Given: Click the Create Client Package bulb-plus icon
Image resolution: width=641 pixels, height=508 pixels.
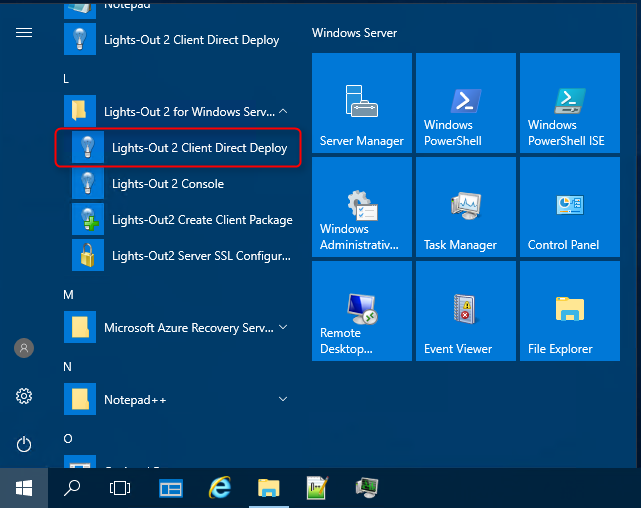Looking at the screenshot, I should pyautogui.click(x=88, y=219).
